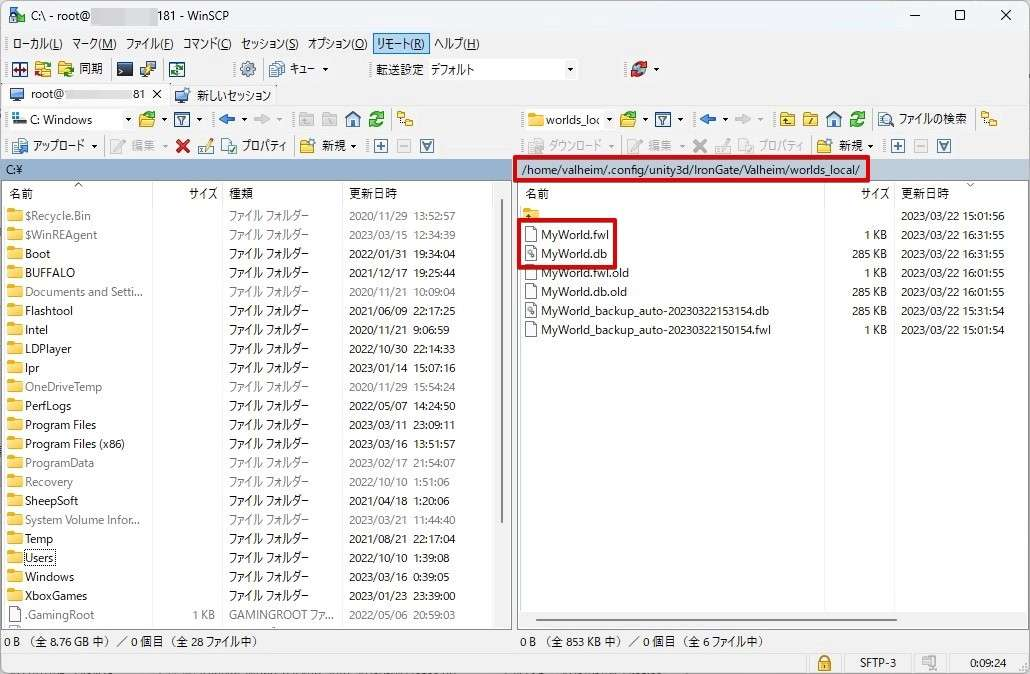Screen dimensions: 1030x674
Task: Expand dropdown next to reconnect icon
Action: click(x=656, y=68)
